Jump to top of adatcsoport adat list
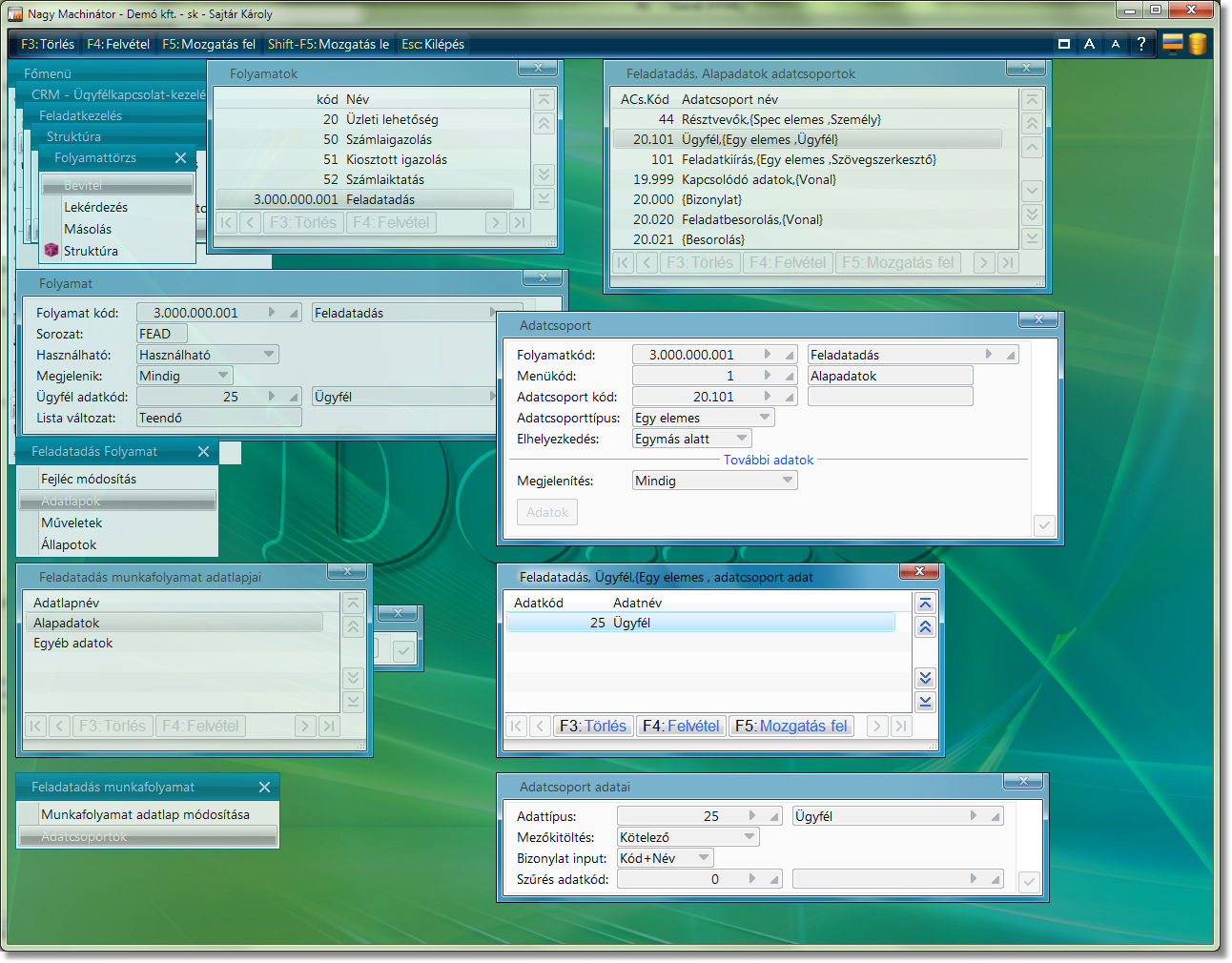 [x=925, y=604]
